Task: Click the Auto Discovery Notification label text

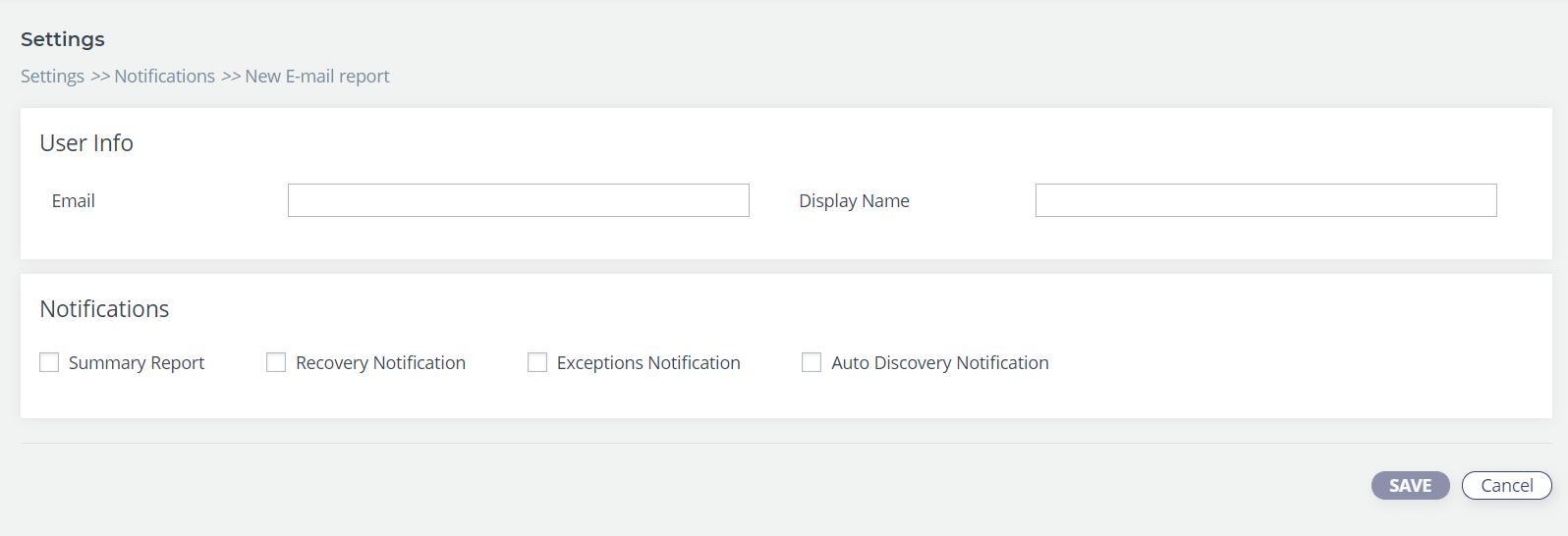Action: [940, 363]
